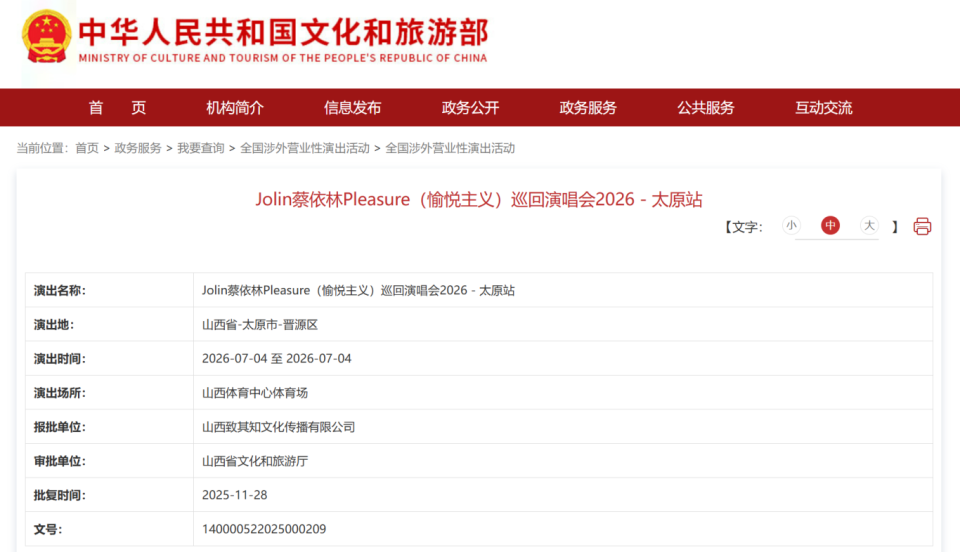Screen dimensions: 960x552
Task: Set text size to large (大)
Action: (x=869, y=226)
